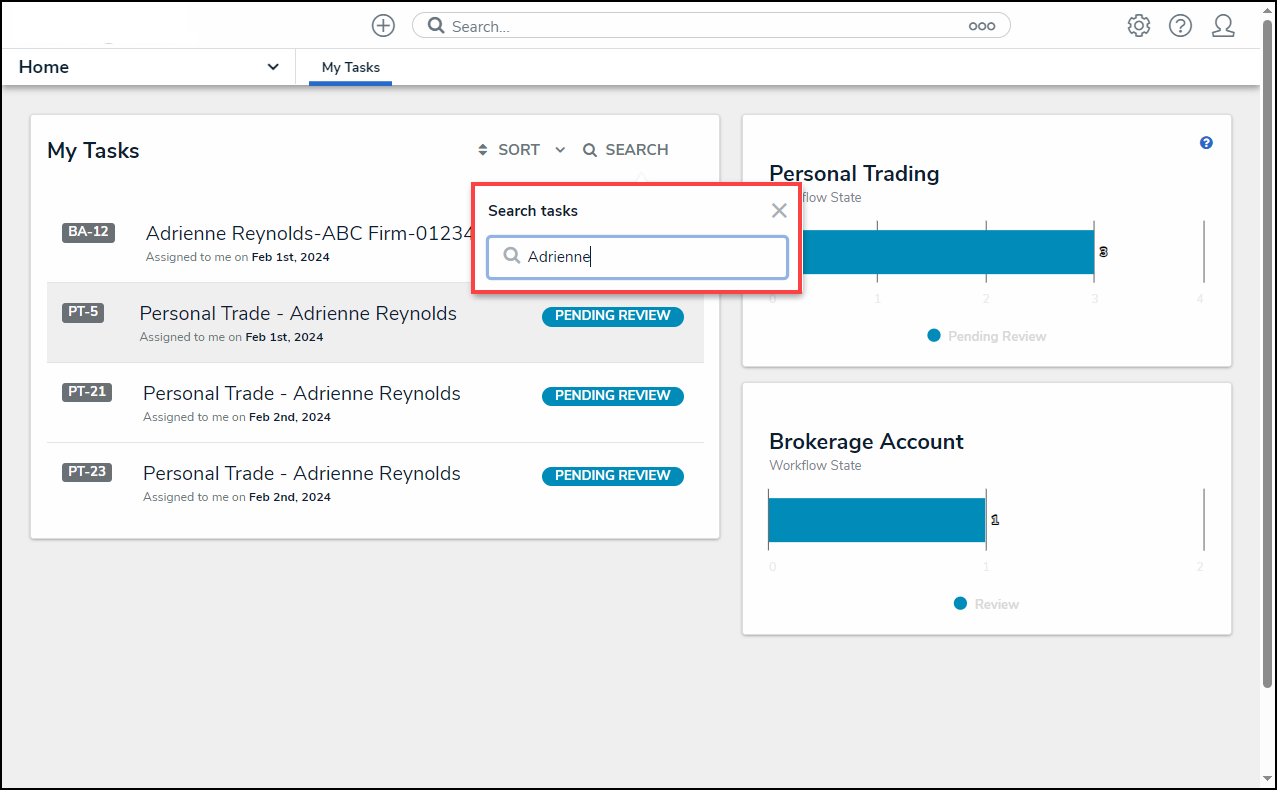Viewport: 1277px width, 790px height.
Task: Select the PT-23 Pending Review badge
Action: 612,476
